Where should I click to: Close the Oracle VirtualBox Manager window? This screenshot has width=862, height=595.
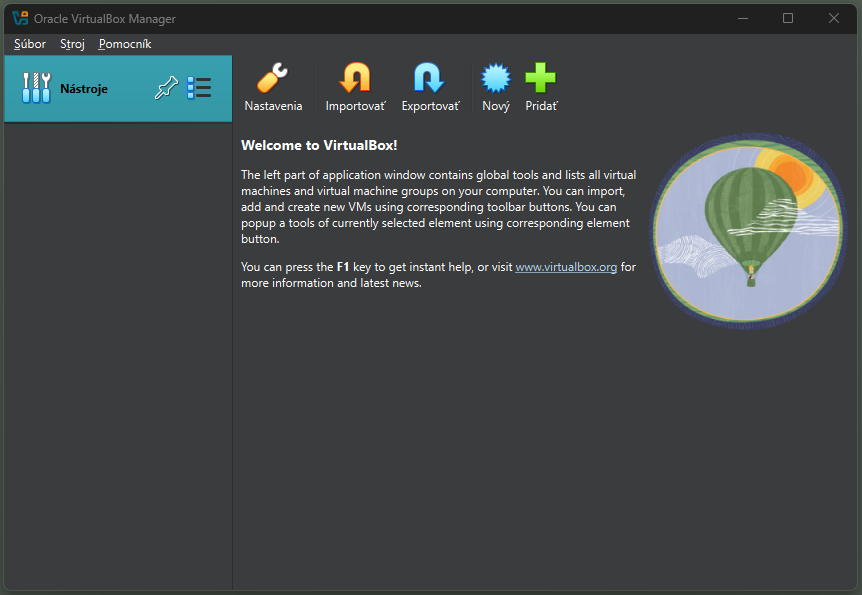833,18
